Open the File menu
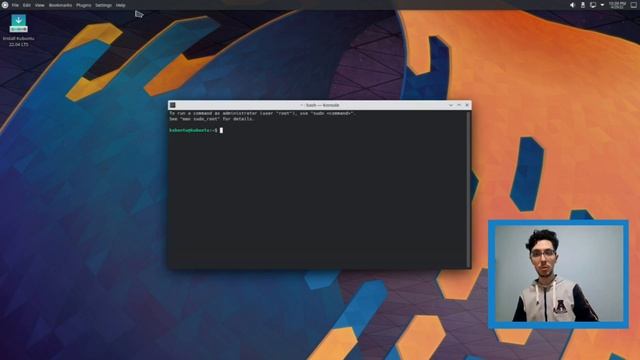 [x=15, y=5]
